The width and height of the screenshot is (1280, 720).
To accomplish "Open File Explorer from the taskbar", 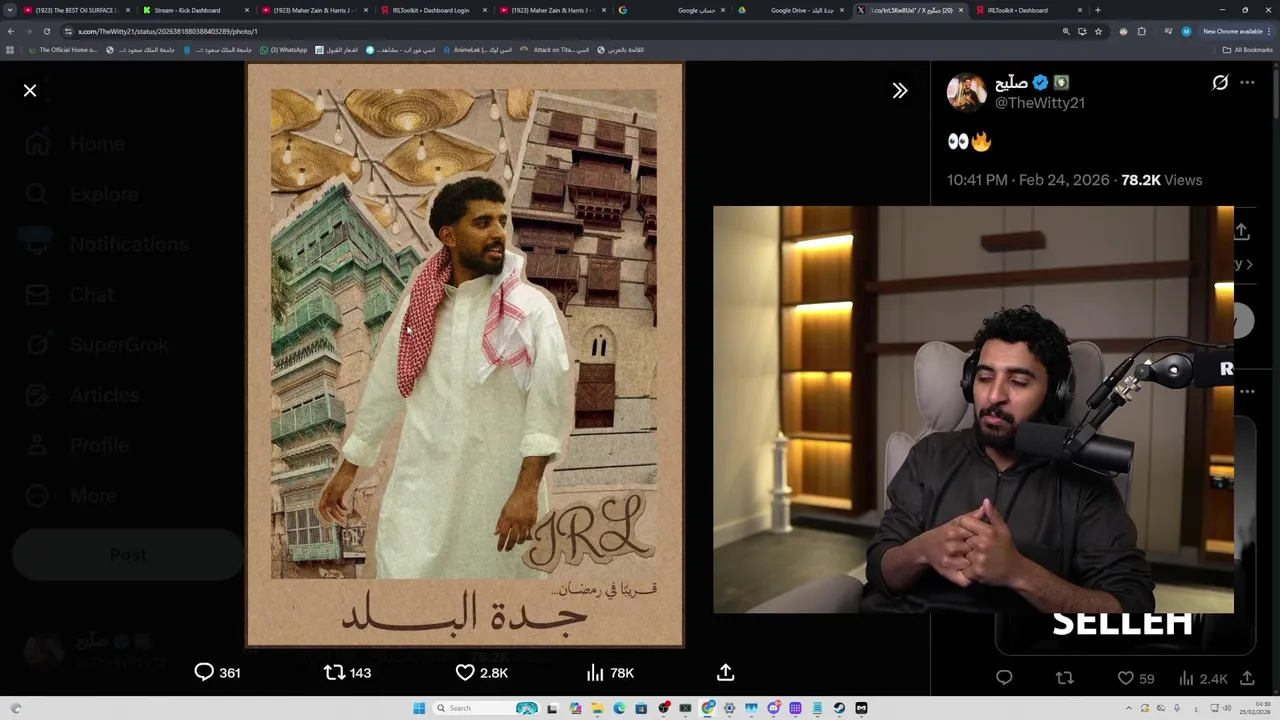I will pos(597,708).
